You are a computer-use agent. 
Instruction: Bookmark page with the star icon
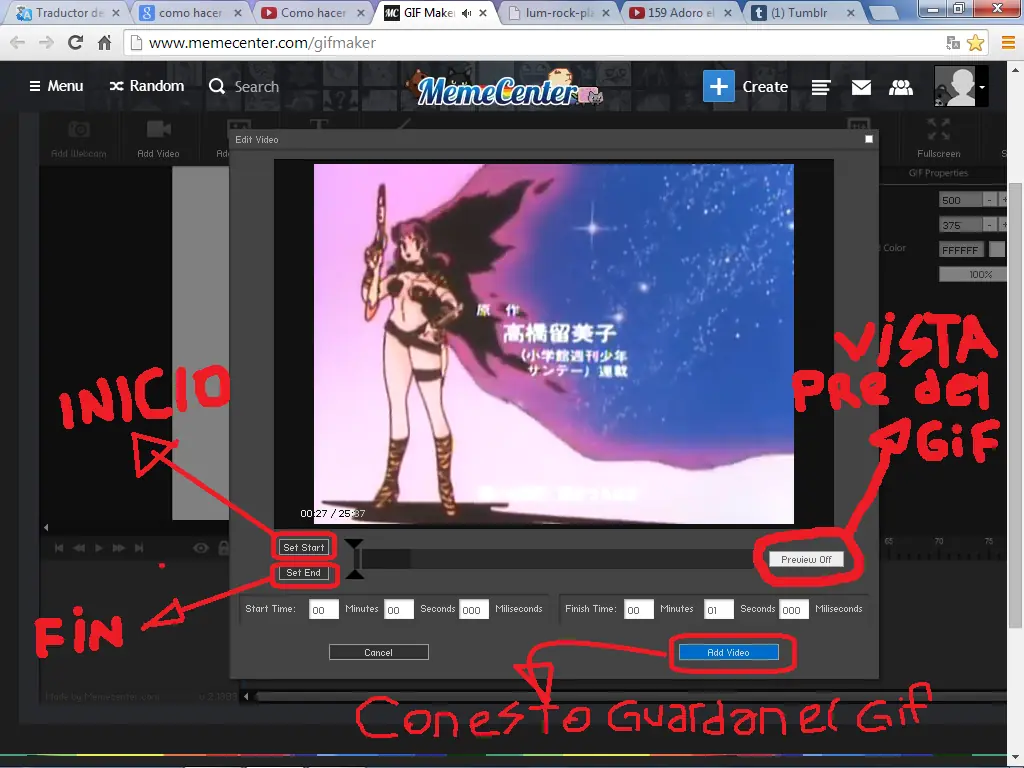click(975, 43)
